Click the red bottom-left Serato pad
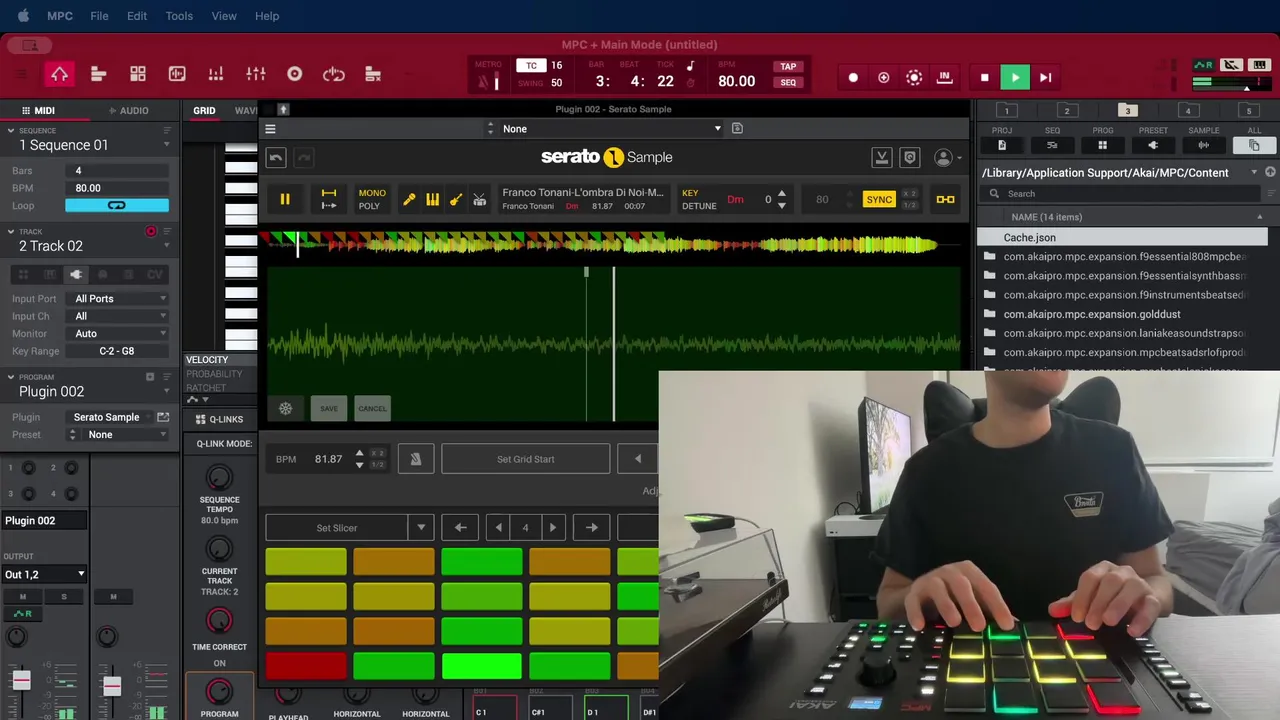This screenshot has width=1280, height=720. click(x=306, y=666)
